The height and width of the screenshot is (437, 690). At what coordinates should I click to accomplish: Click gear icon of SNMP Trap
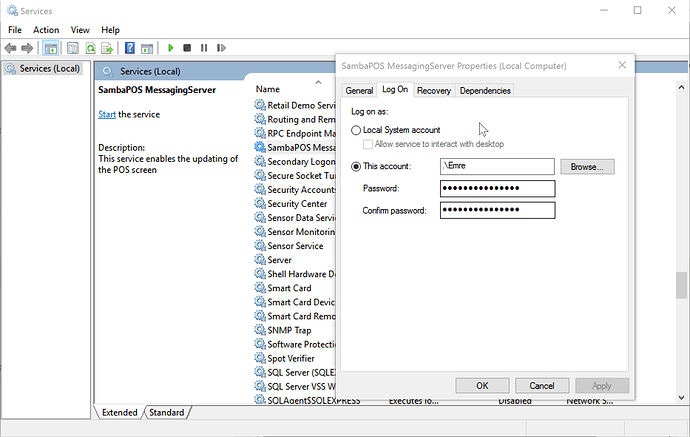coord(260,330)
